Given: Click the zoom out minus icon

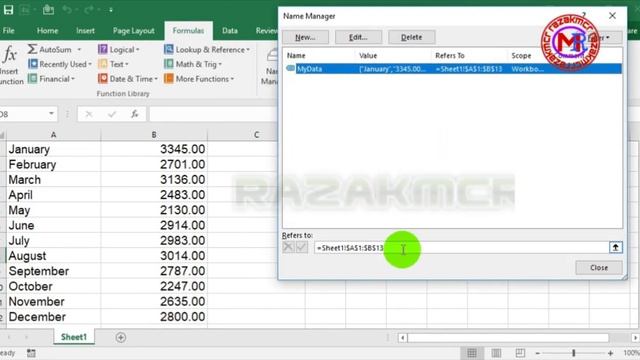Looking at the screenshot, I should tap(538, 353).
